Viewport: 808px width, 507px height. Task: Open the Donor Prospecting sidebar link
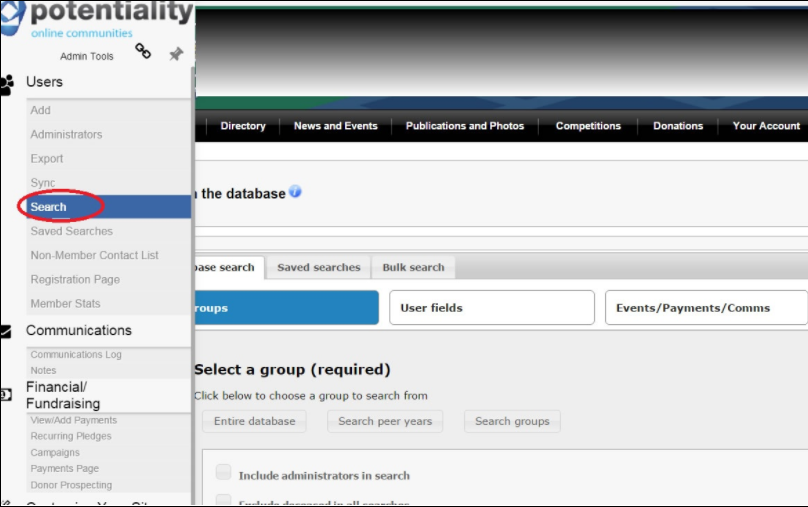[x=71, y=485]
